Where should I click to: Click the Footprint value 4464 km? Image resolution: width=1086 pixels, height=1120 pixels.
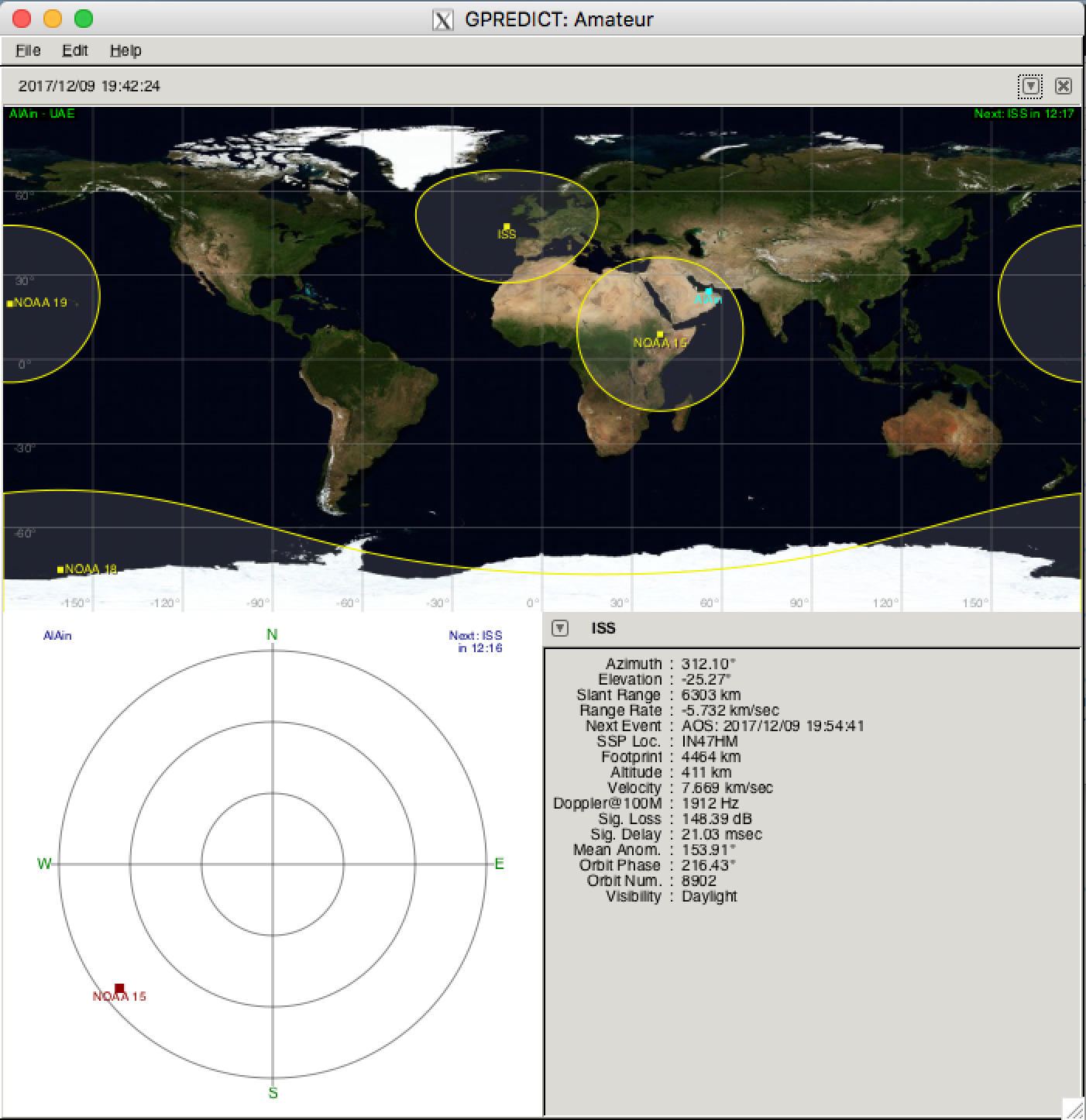click(711, 757)
